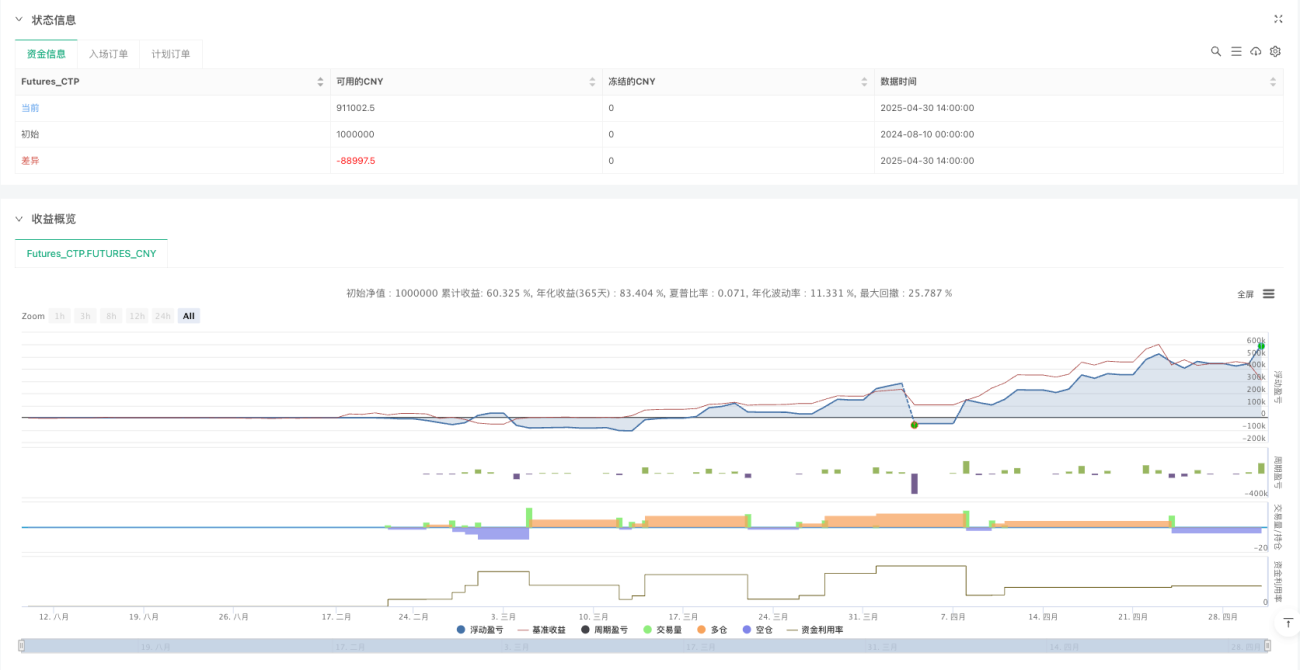Click the left handle of chart range navigator
Screen dimensions: 1300x670
22,646
